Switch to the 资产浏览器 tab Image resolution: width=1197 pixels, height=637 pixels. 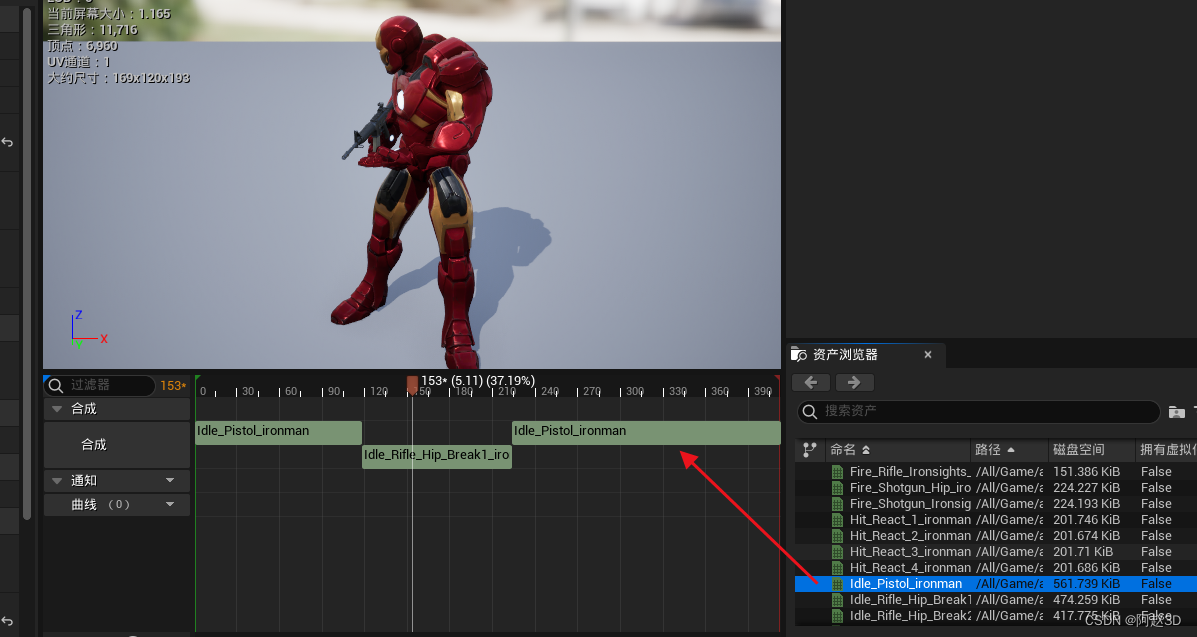tap(845, 354)
